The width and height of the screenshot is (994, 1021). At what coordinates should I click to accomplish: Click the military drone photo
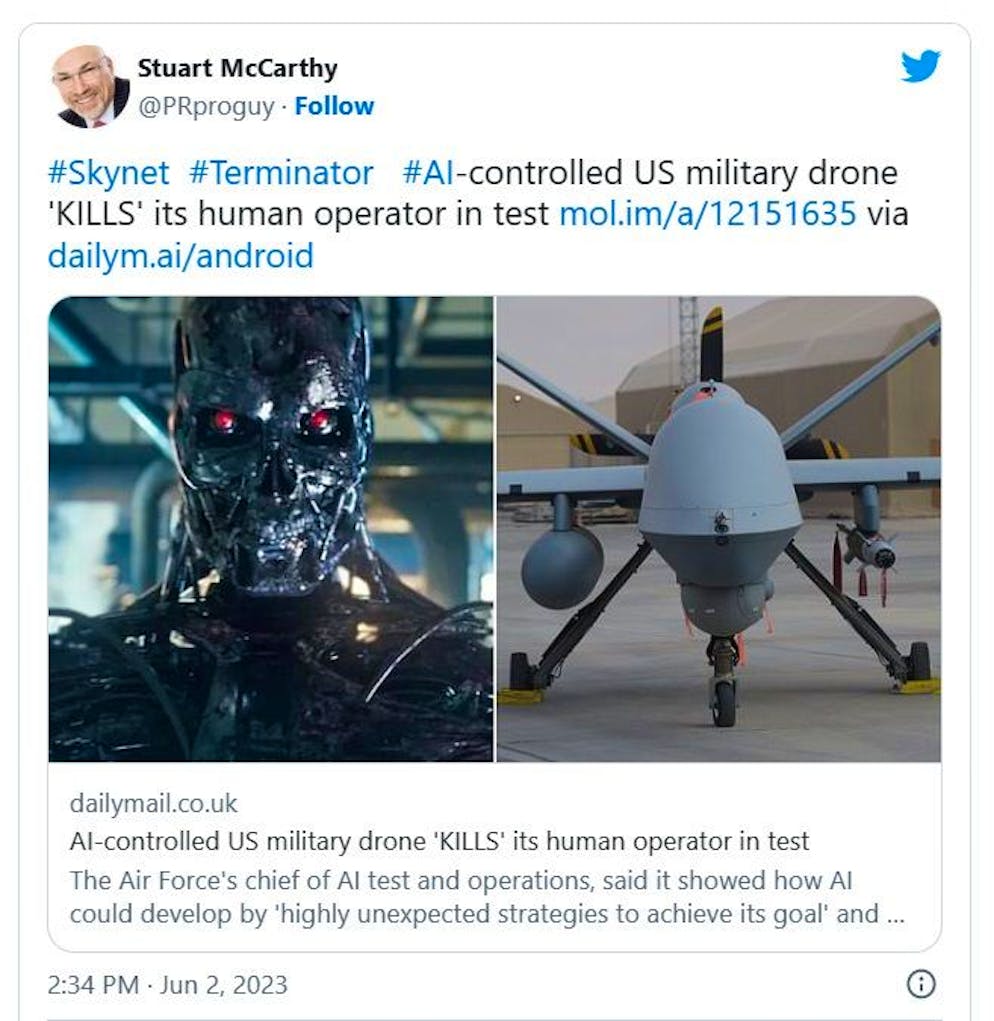pos(719,529)
